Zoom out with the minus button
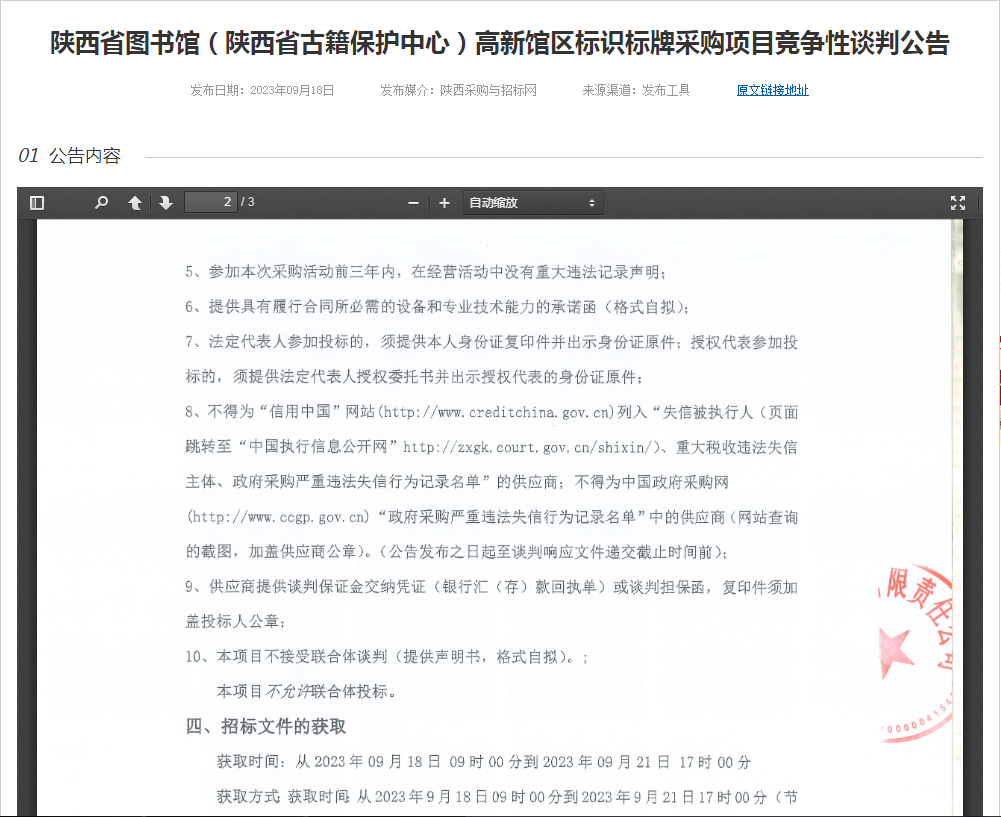This screenshot has width=1001, height=817. (413, 203)
